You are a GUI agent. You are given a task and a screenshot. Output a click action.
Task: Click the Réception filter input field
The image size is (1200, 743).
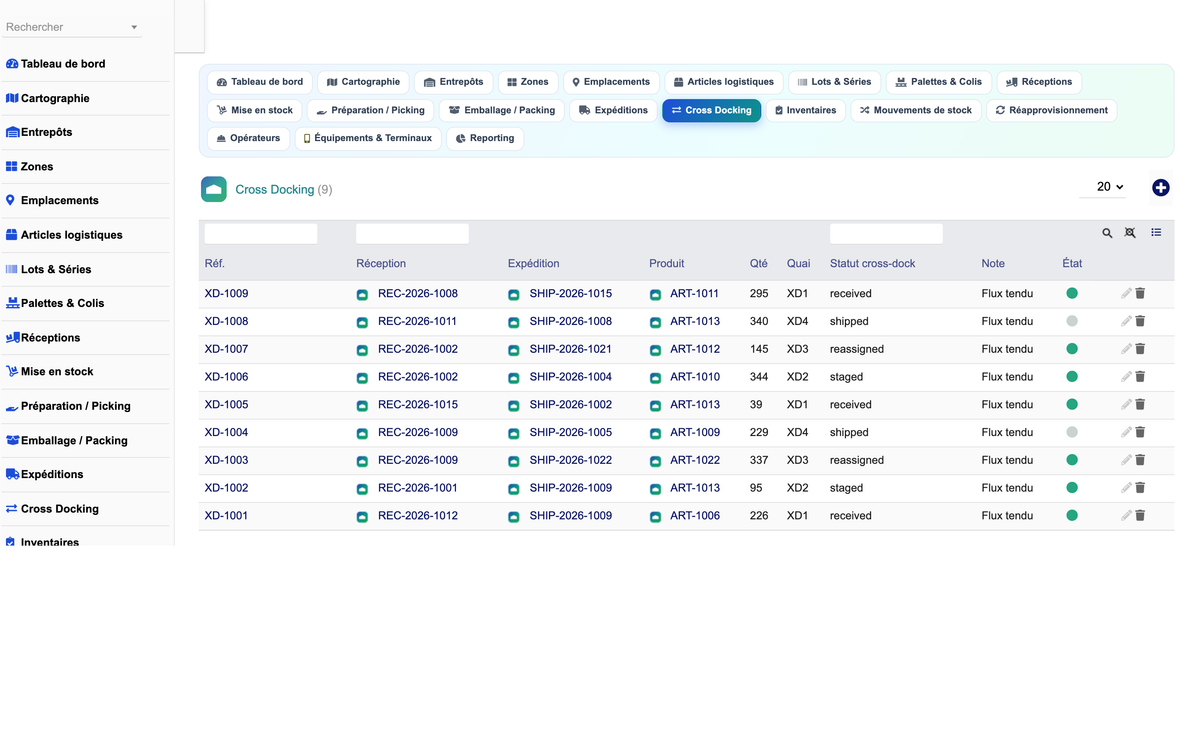(x=412, y=234)
